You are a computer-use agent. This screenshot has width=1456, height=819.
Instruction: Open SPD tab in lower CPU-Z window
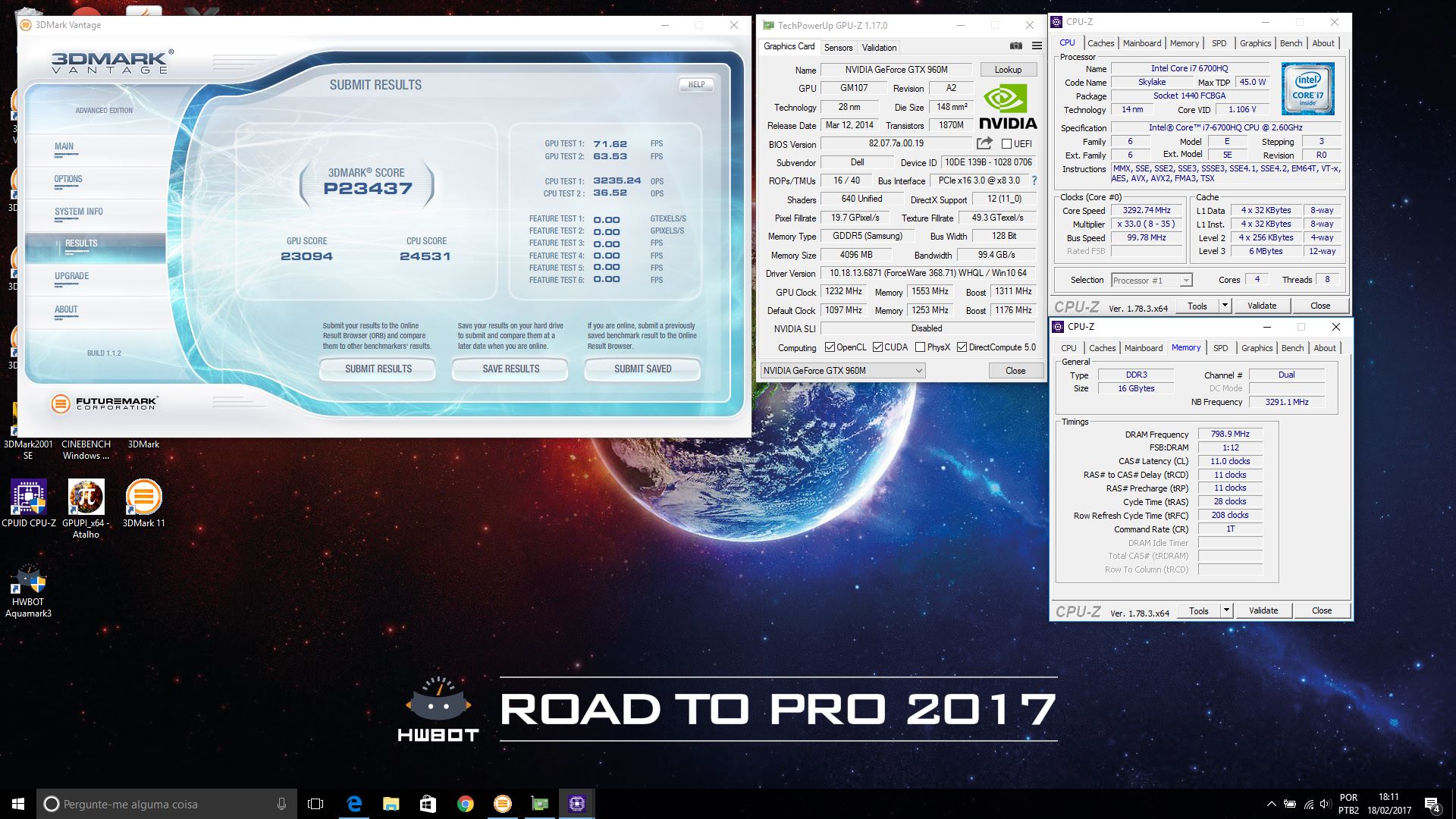(x=1220, y=348)
